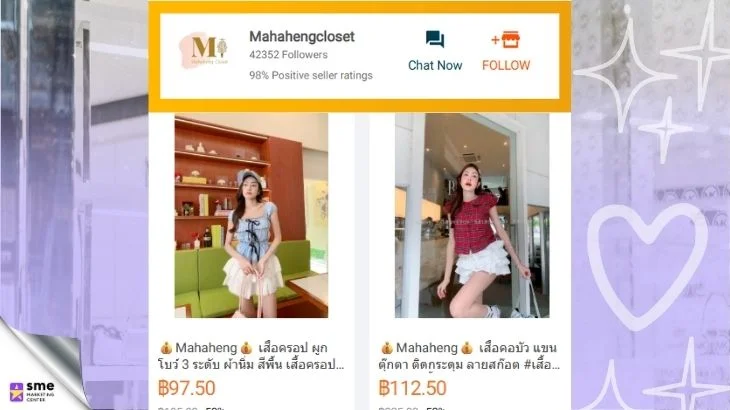
Task: Open the 98% Positive seller ratings
Action: coord(311,75)
